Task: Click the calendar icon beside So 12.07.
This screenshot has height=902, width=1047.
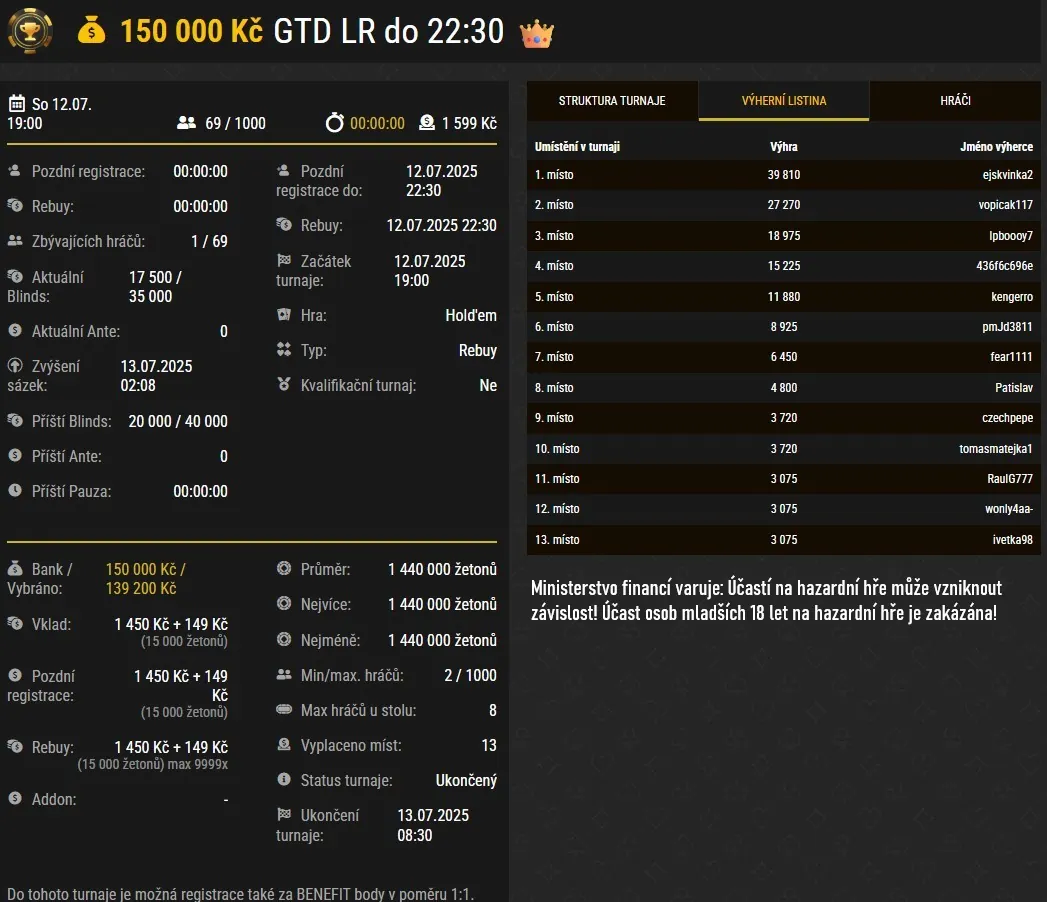Action: 16,103
